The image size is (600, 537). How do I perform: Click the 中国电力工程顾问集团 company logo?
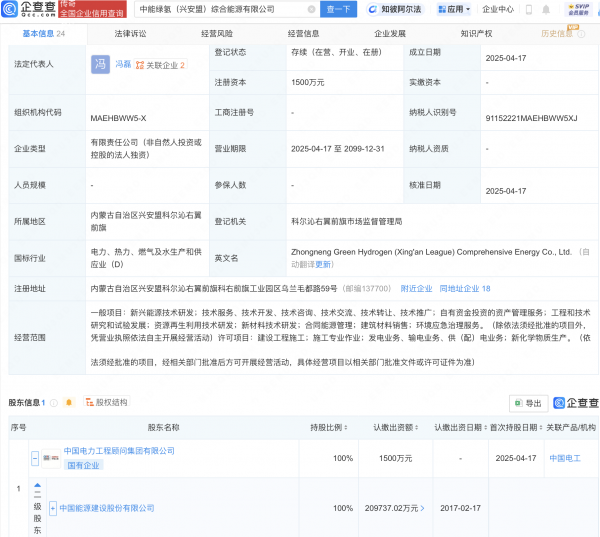(x=51, y=458)
